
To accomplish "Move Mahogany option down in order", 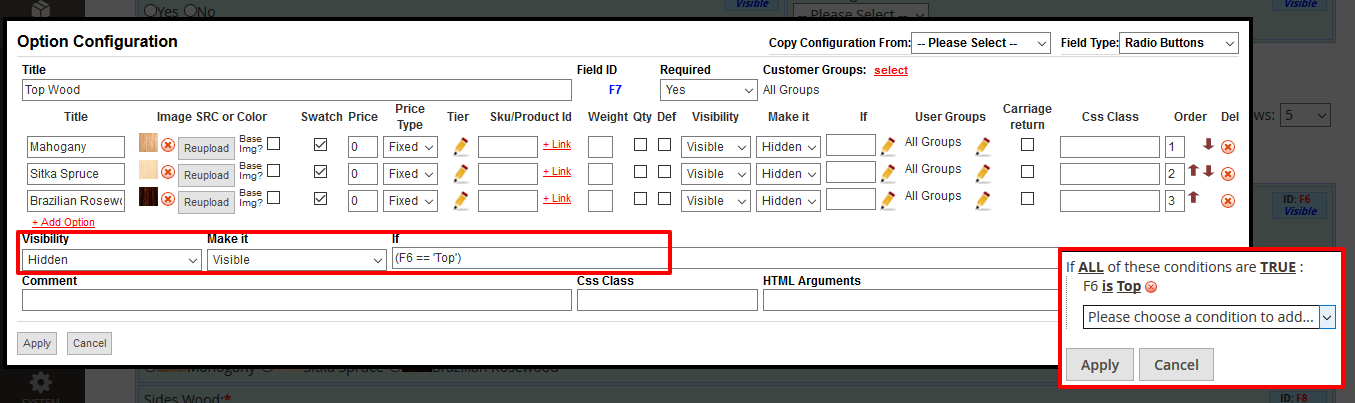I will click(1208, 144).
